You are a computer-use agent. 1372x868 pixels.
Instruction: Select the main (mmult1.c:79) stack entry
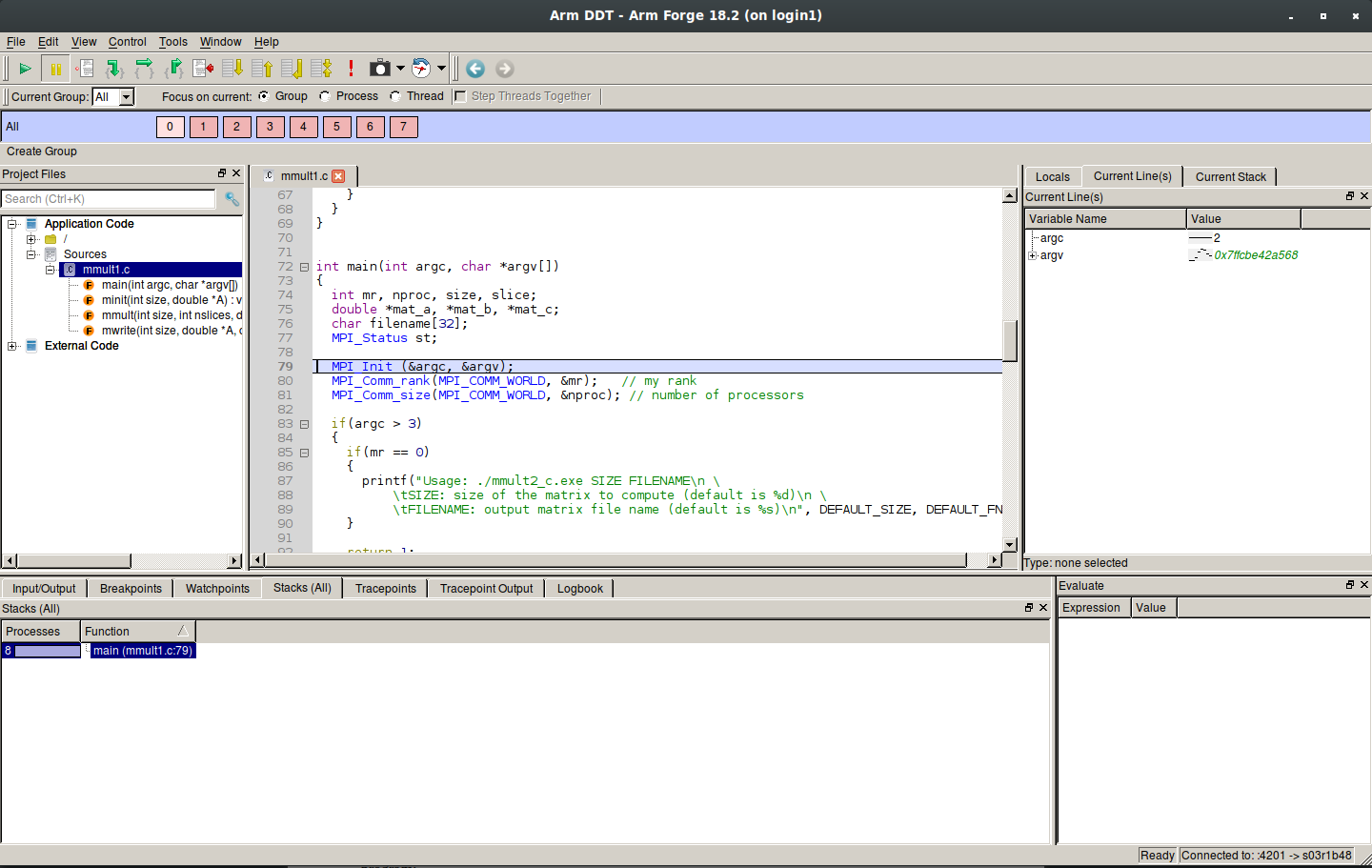point(143,651)
